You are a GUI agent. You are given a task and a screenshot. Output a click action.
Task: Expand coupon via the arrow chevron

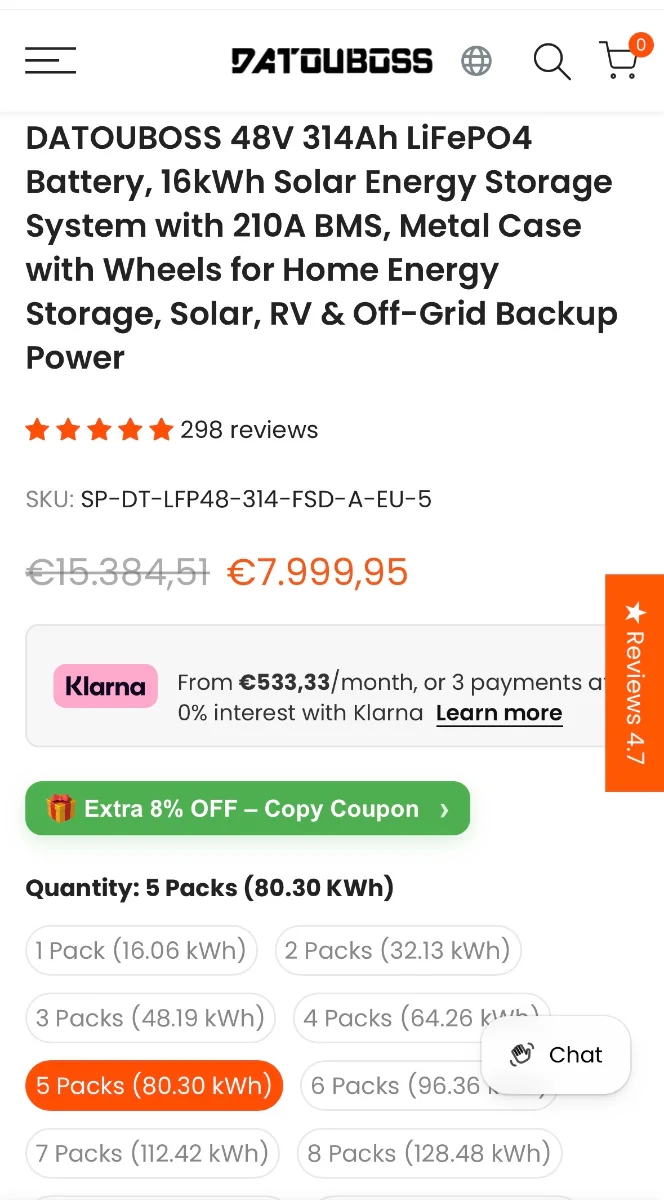[x=444, y=809]
